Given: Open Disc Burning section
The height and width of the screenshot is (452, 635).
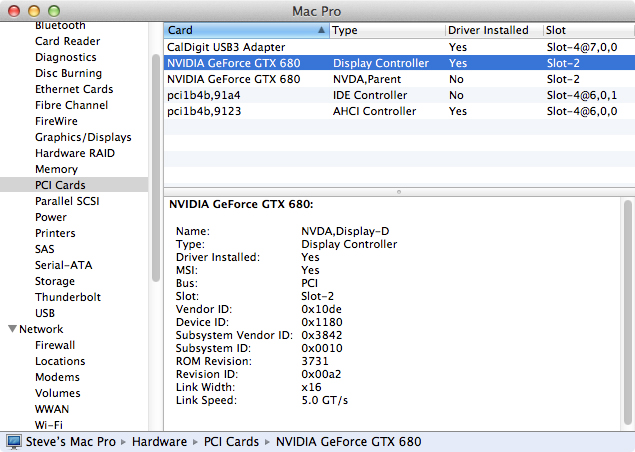Looking at the screenshot, I should click(68, 73).
